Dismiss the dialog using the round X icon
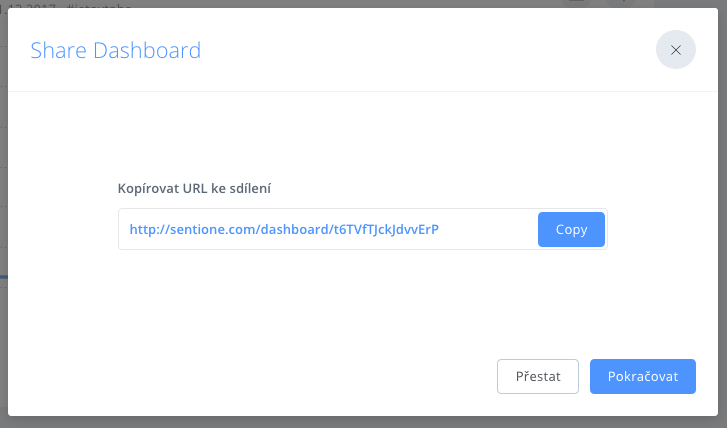 pyautogui.click(x=676, y=50)
